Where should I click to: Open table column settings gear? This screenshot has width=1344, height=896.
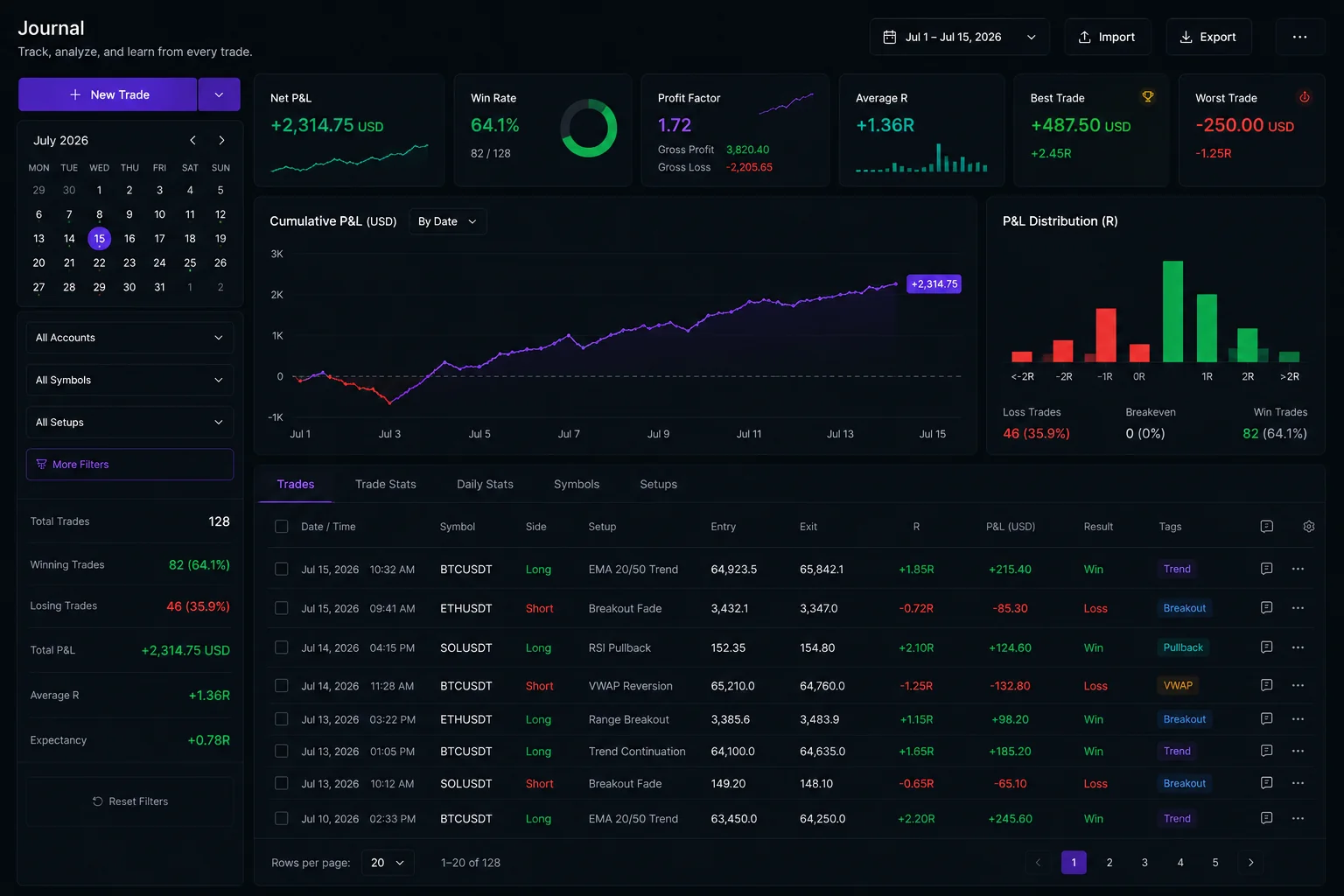1309,527
